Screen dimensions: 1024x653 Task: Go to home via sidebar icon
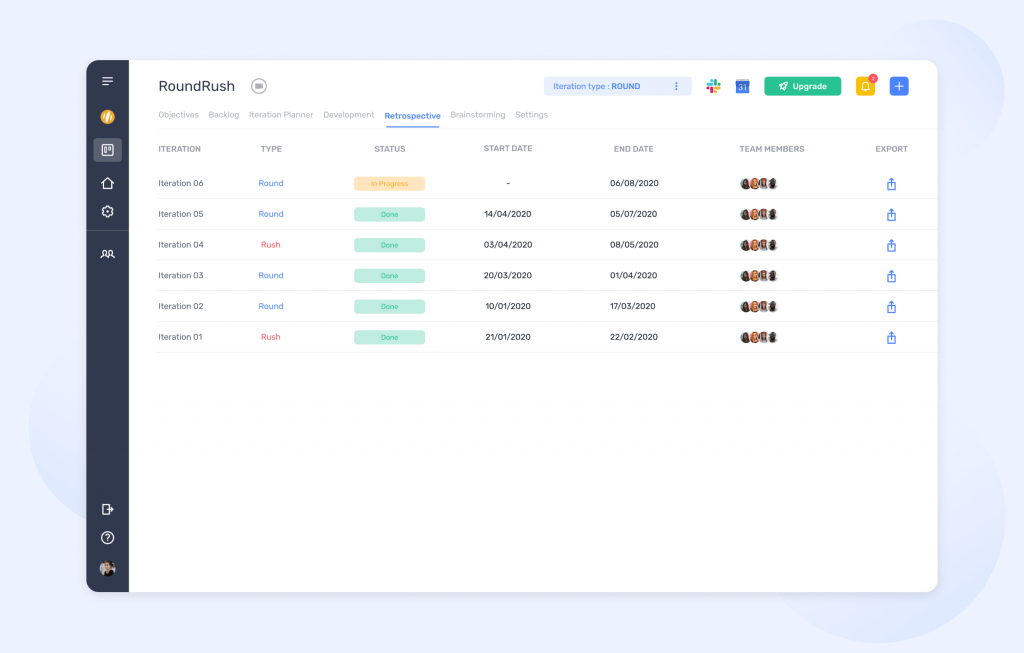107,183
